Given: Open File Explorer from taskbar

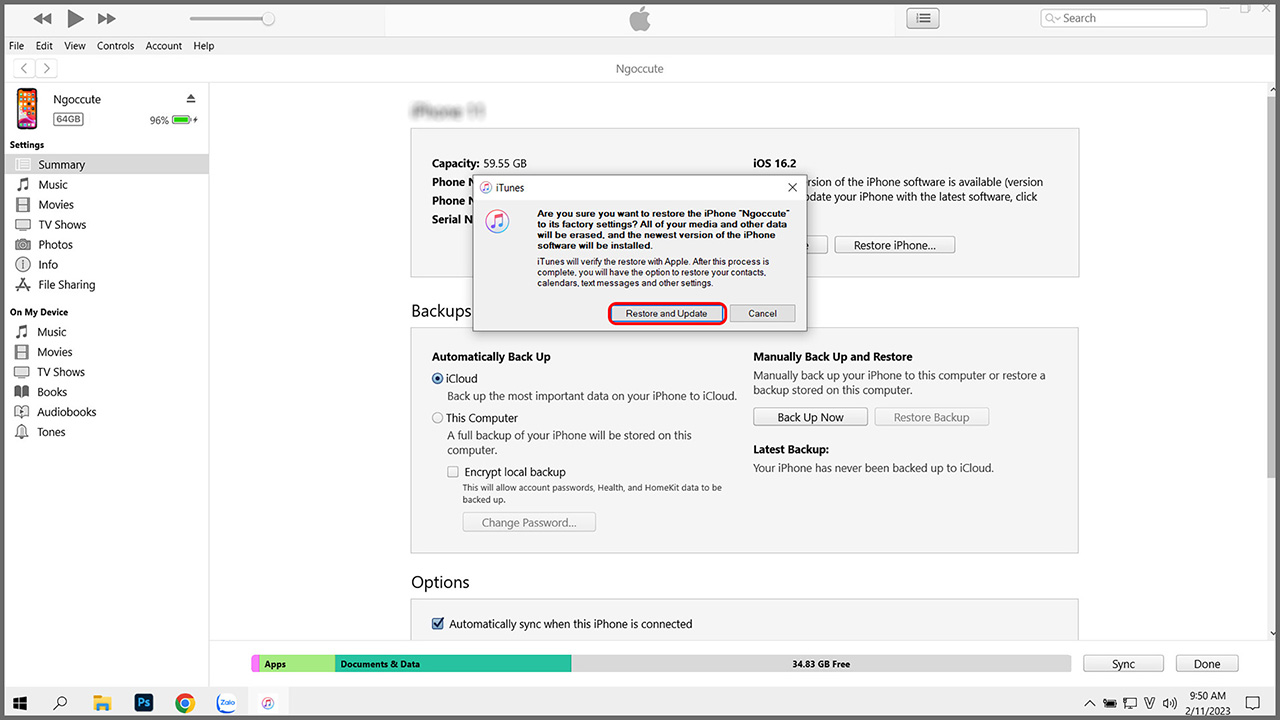Looking at the screenshot, I should (101, 703).
